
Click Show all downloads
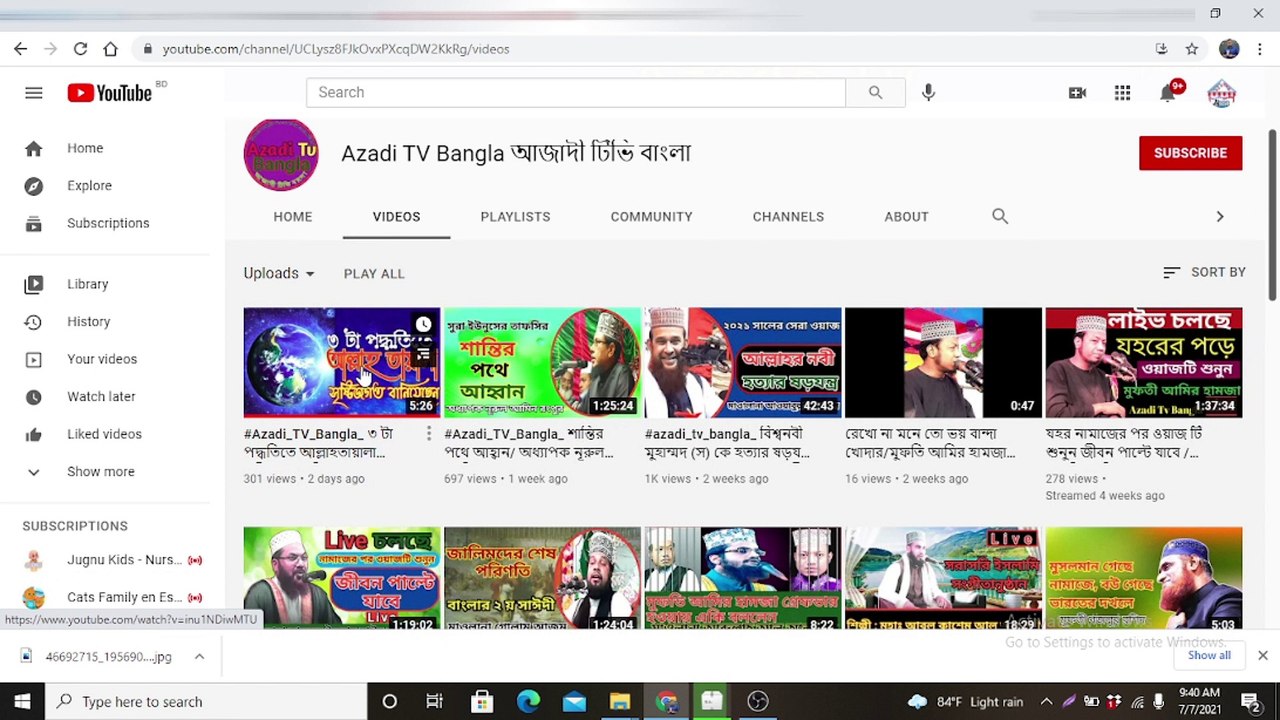(1209, 655)
